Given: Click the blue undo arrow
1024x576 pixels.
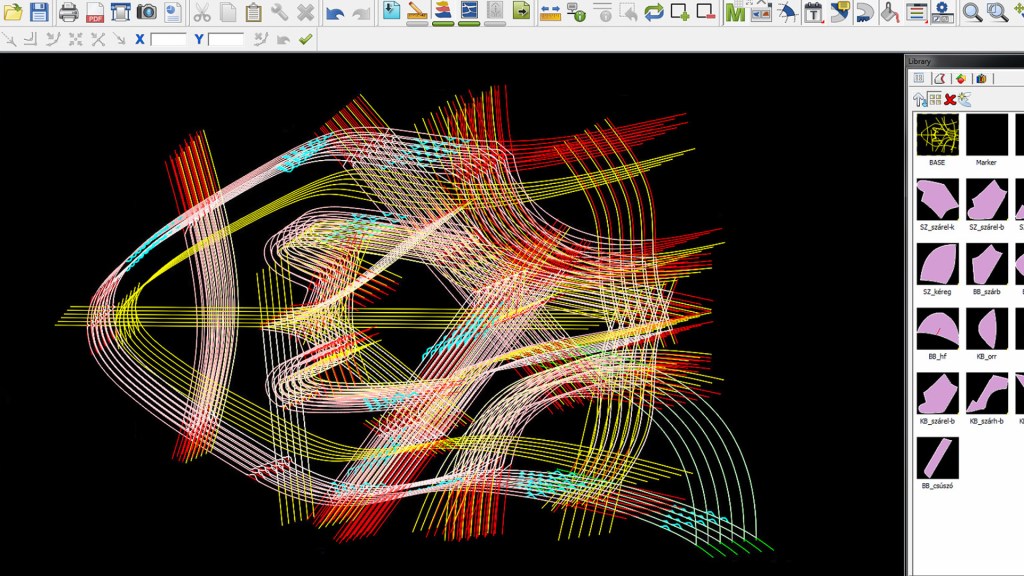Looking at the screenshot, I should click(335, 13).
